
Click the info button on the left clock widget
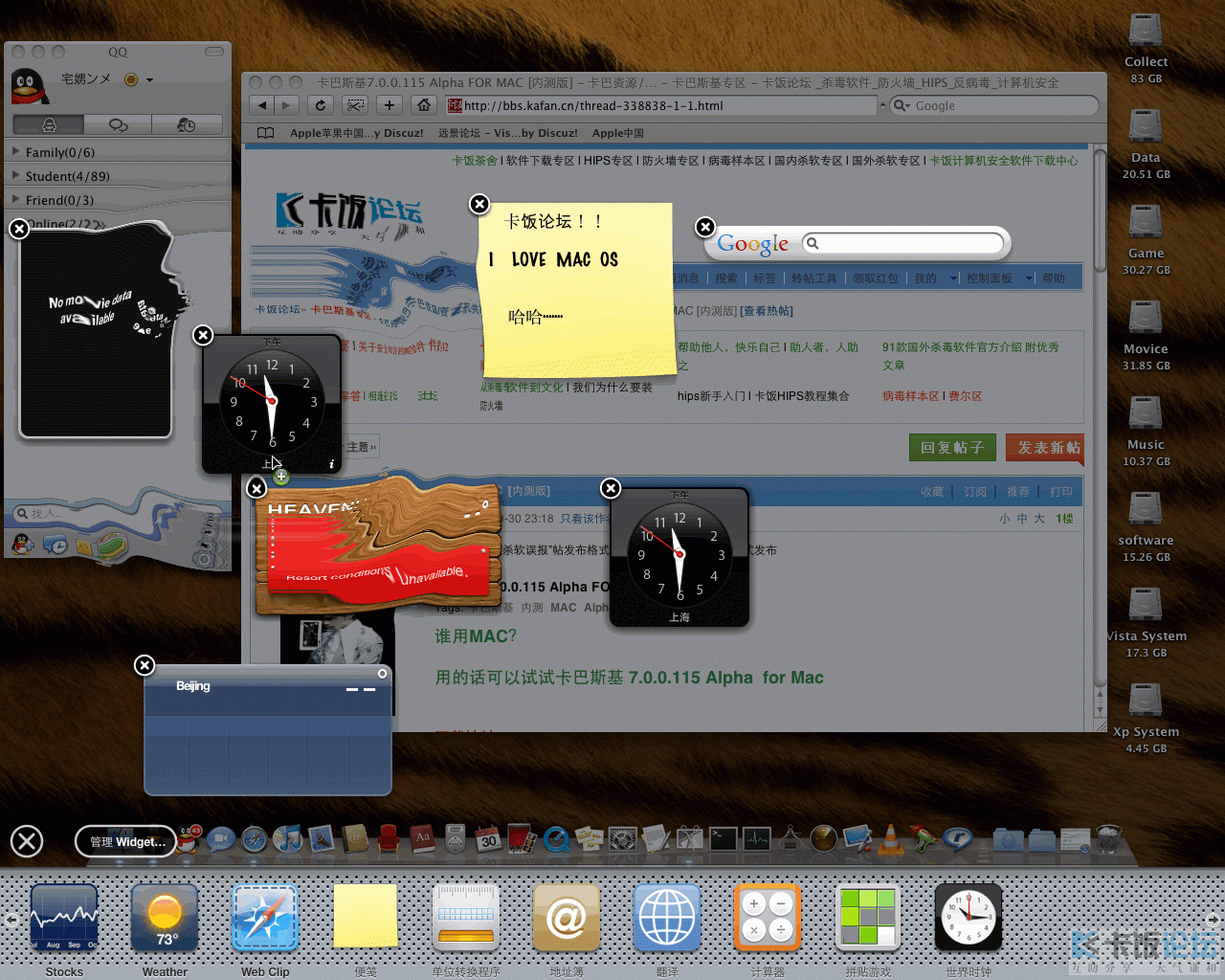coord(331,464)
